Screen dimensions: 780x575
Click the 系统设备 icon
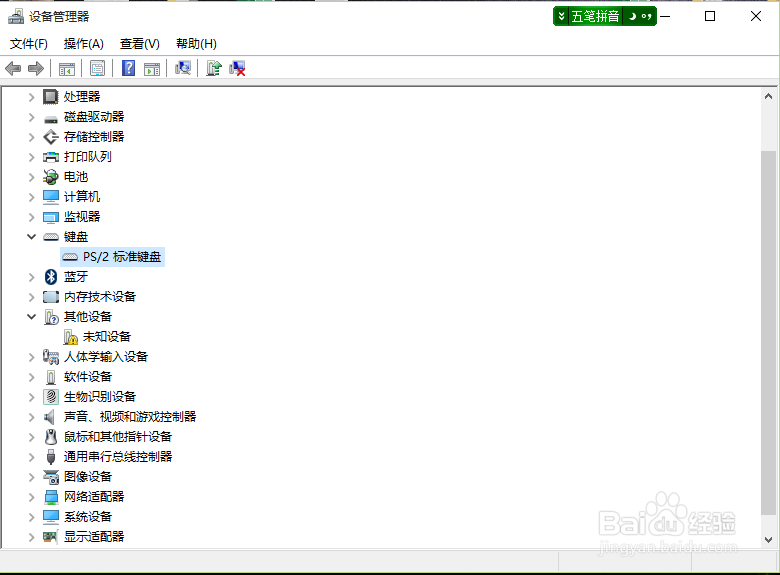[51, 517]
